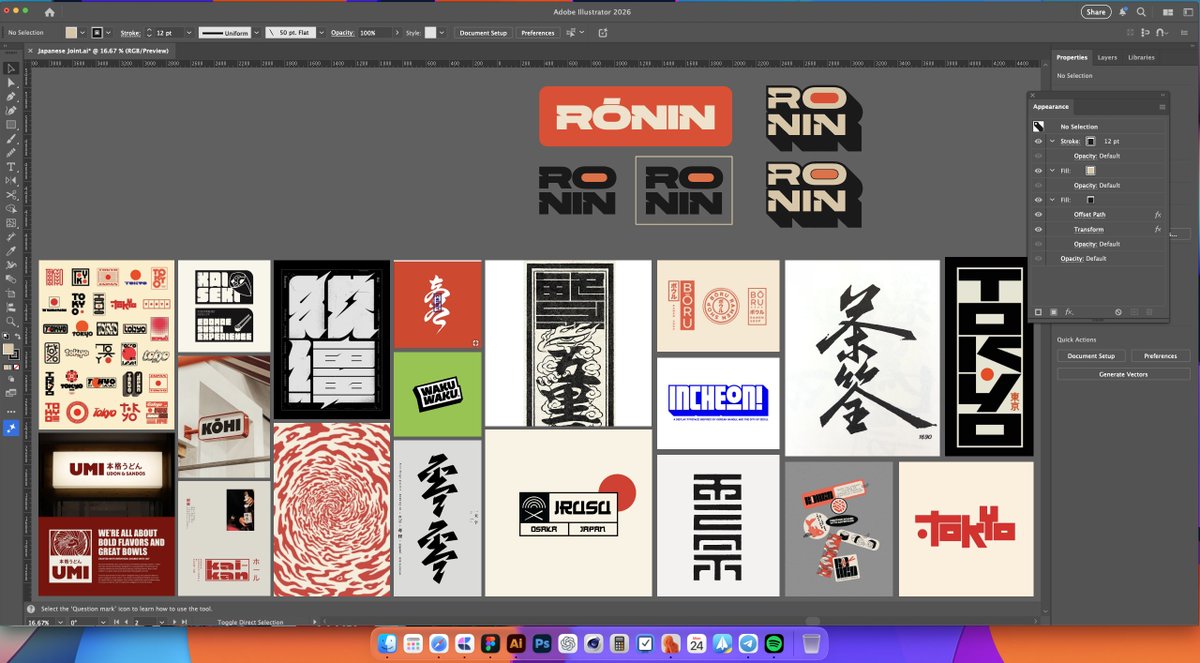Click Add New Fill in Appearance panel
This screenshot has height=663, width=1200.
(1053, 312)
